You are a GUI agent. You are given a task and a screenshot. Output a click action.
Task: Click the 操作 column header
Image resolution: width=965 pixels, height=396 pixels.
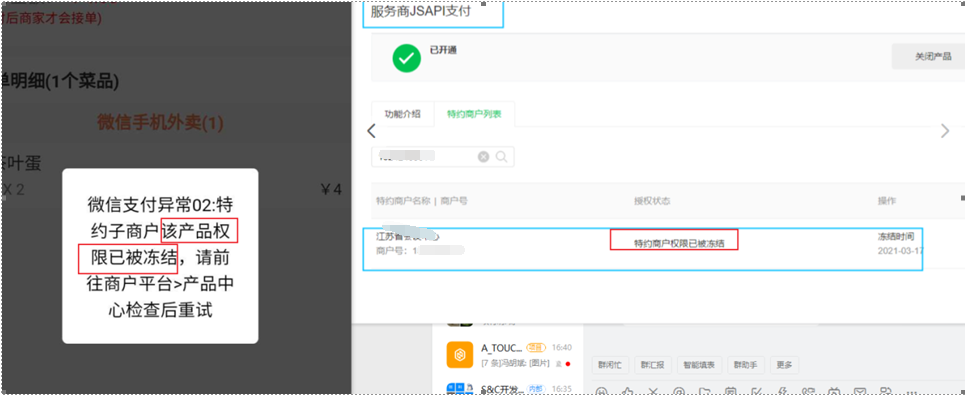[x=887, y=201]
